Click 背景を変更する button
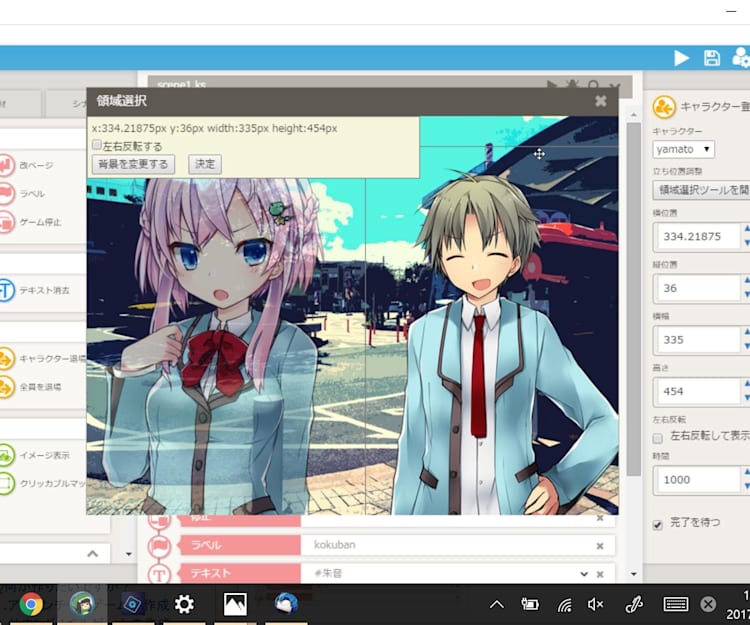The image size is (750, 625). click(133, 164)
